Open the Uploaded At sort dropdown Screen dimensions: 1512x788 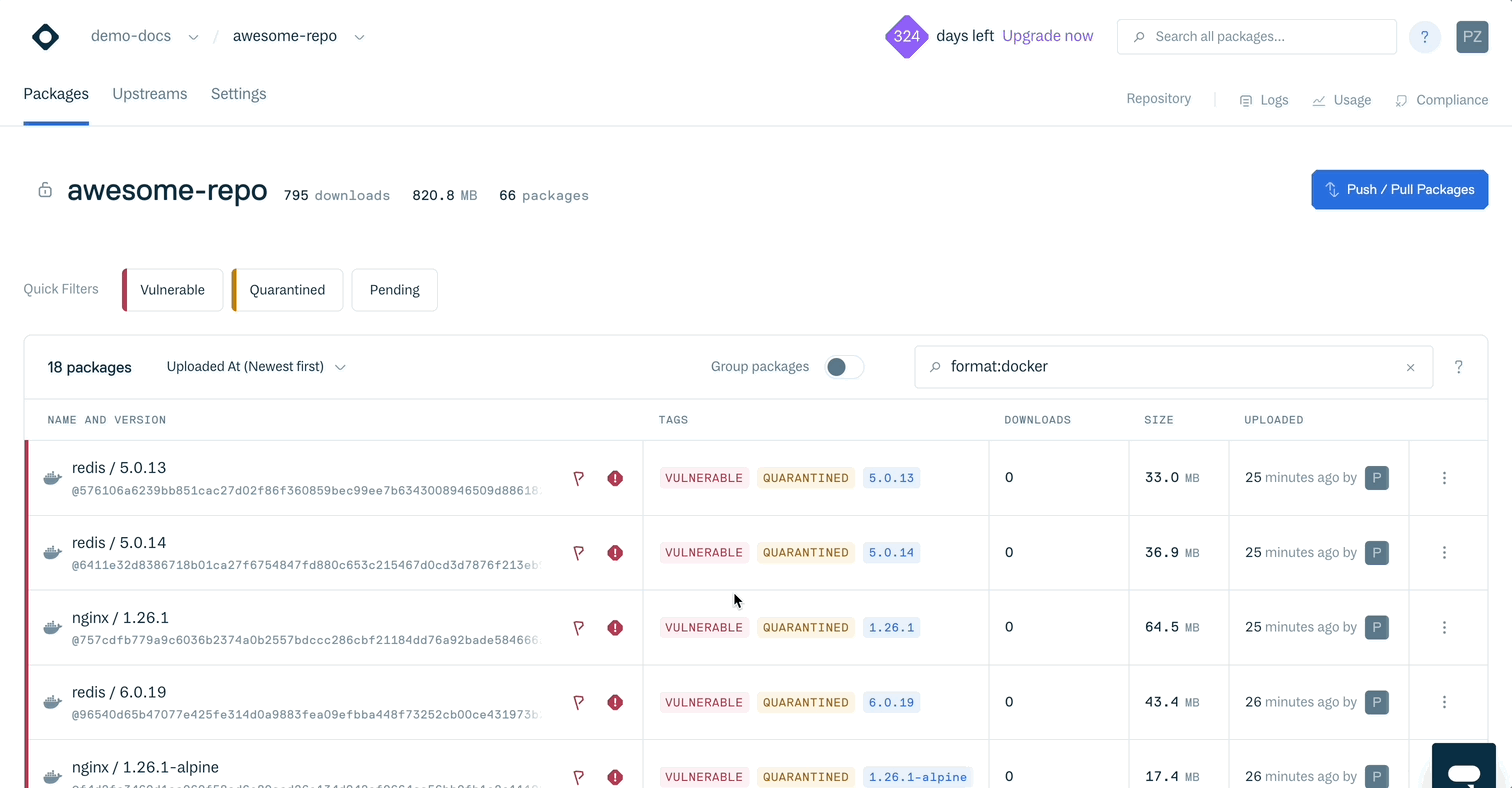click(256, 367)
